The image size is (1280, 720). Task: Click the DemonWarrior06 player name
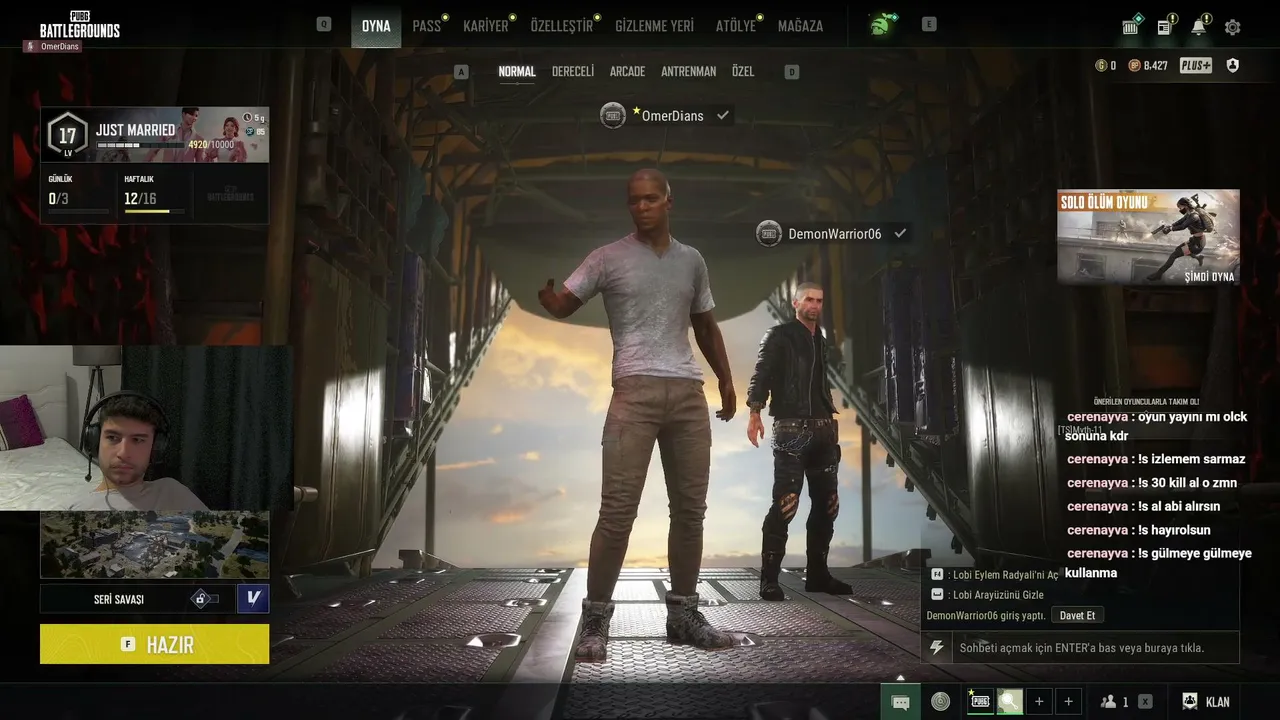pos(835,233)
